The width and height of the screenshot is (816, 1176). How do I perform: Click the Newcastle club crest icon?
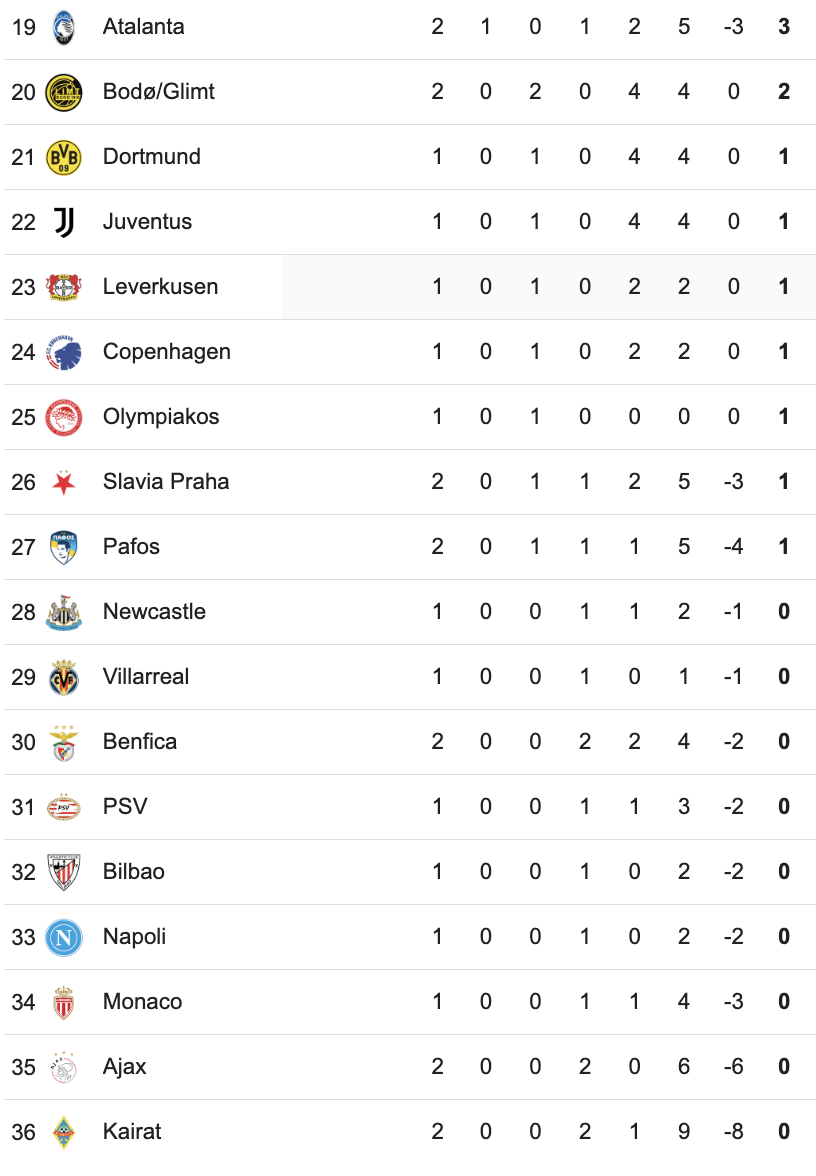[64, 612]
